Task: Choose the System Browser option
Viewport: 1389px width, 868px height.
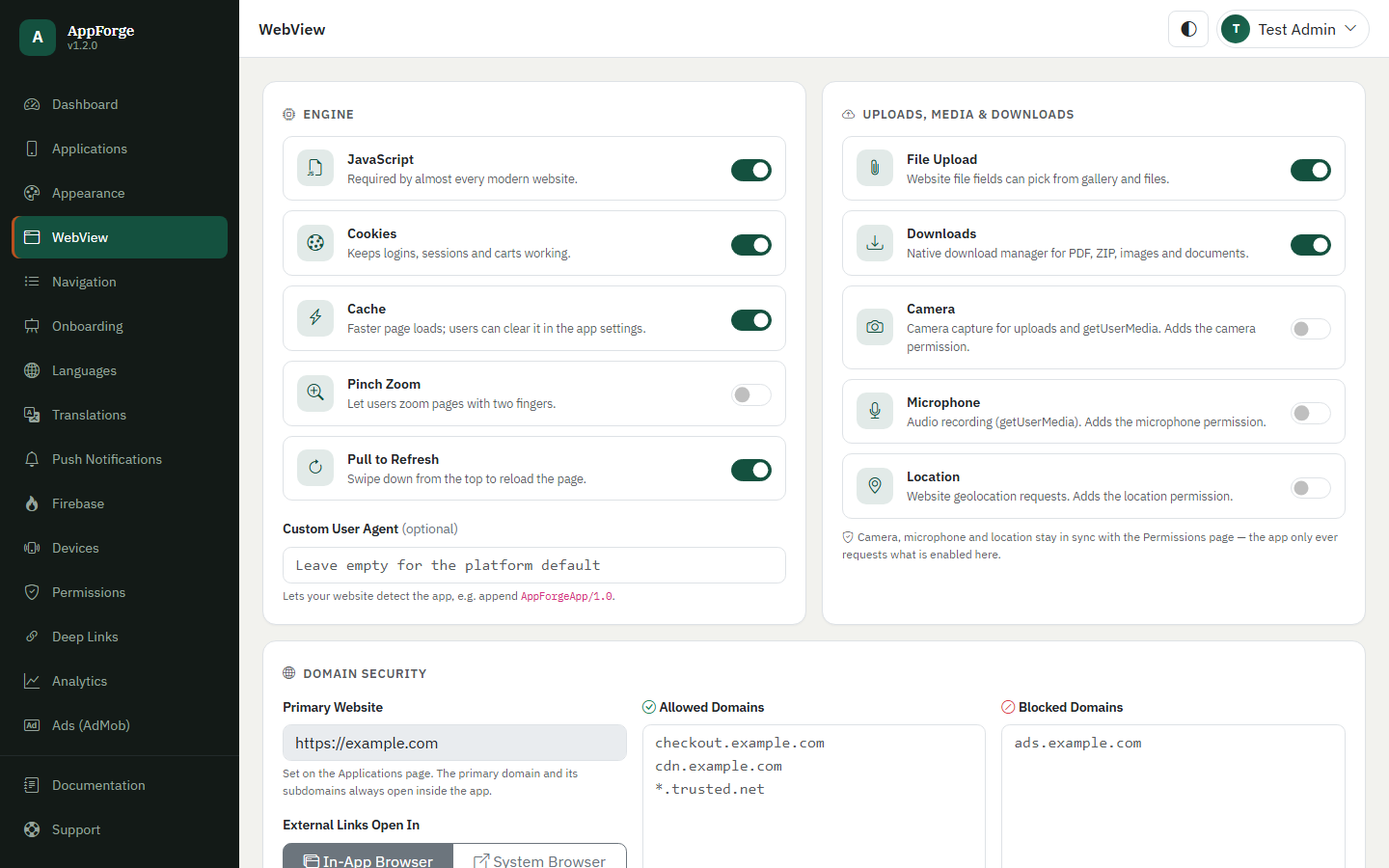Action: (539, 856)
